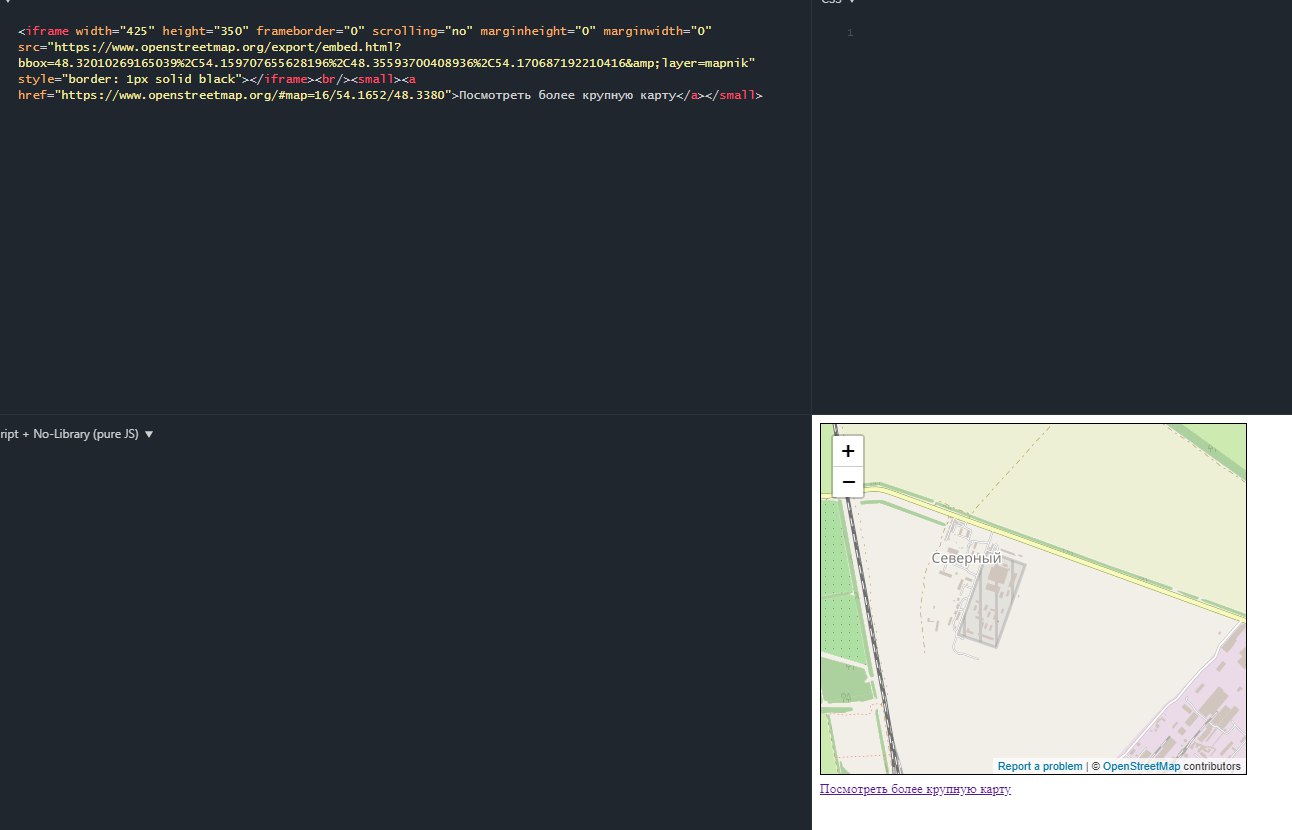The width and height of the screenshot is (1292, 830).
Task: Click the 'Северный' label on the map
Action: 966,558
